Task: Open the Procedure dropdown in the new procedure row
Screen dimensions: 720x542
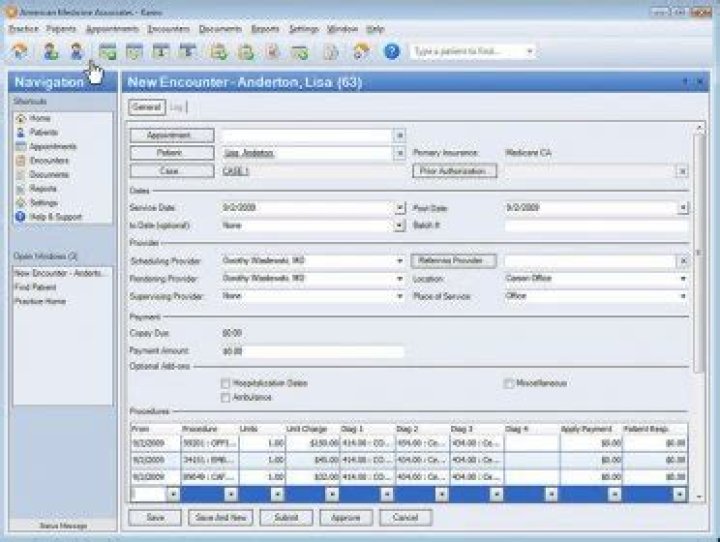Action: (231, 494)
